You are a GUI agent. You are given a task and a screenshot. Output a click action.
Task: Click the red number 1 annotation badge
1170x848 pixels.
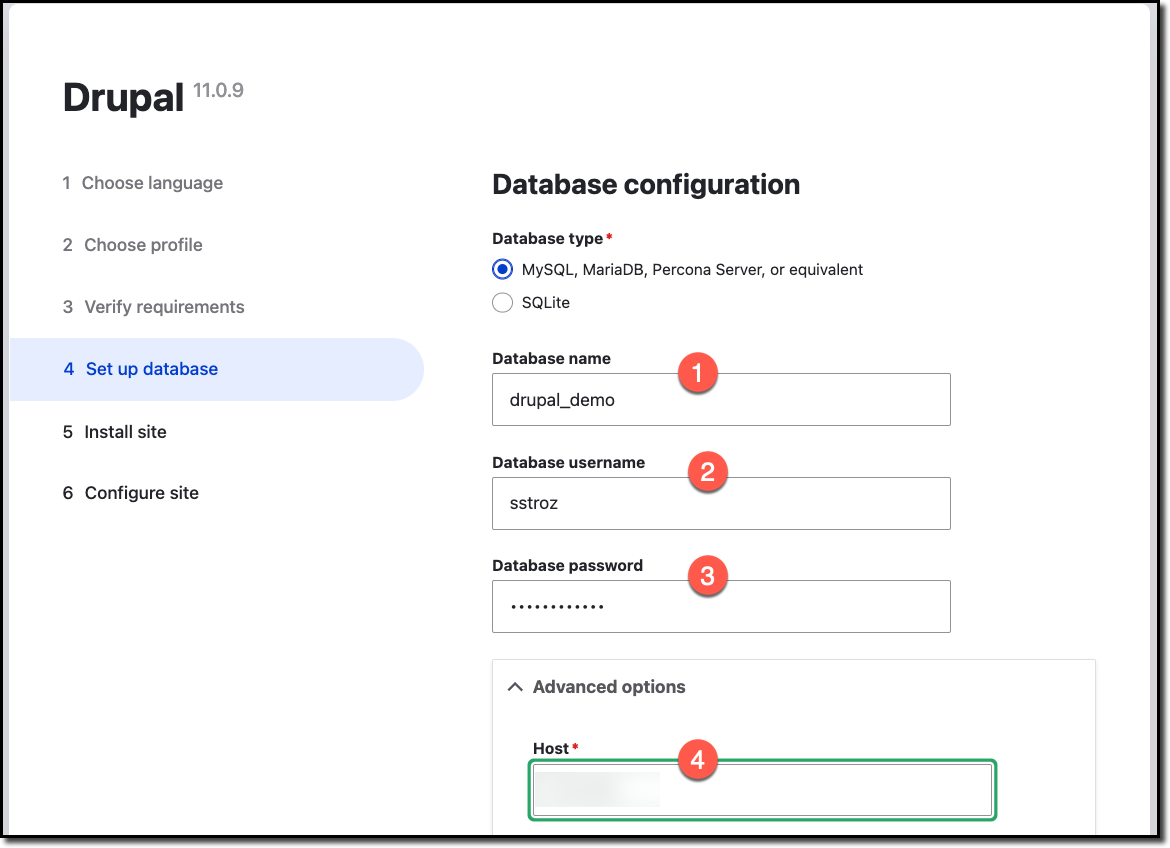click(697, 374)
